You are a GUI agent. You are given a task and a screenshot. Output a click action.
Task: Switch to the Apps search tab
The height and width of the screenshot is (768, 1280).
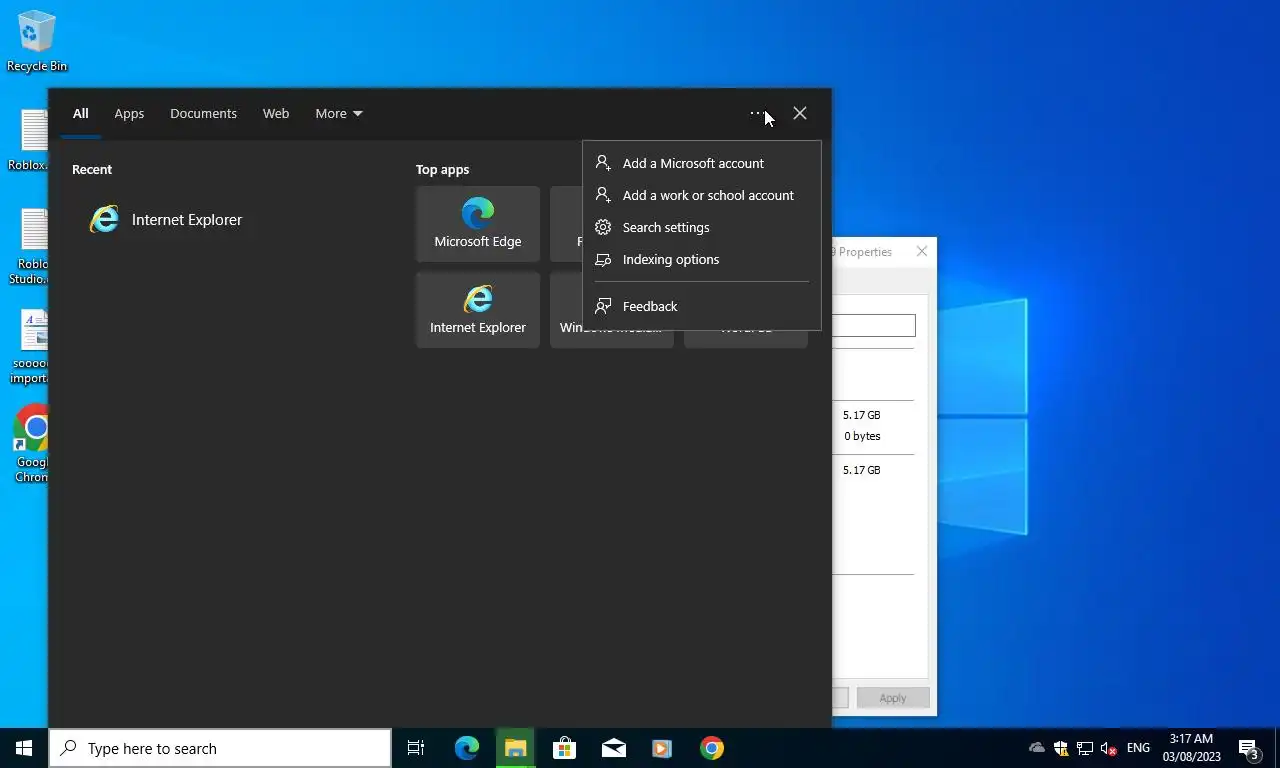129,113
